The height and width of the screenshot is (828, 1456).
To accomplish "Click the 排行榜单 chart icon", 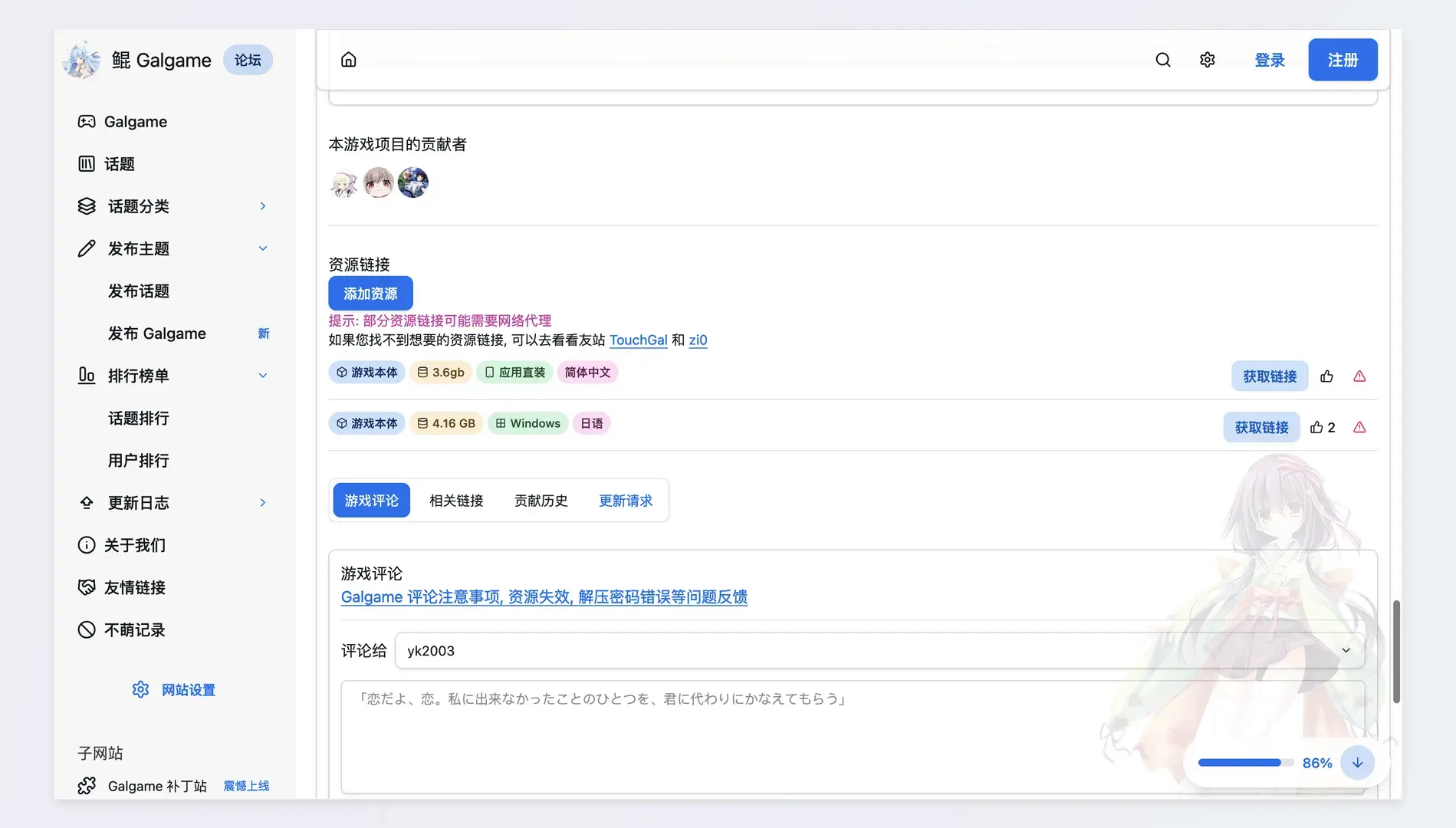I will pos(87,376).
